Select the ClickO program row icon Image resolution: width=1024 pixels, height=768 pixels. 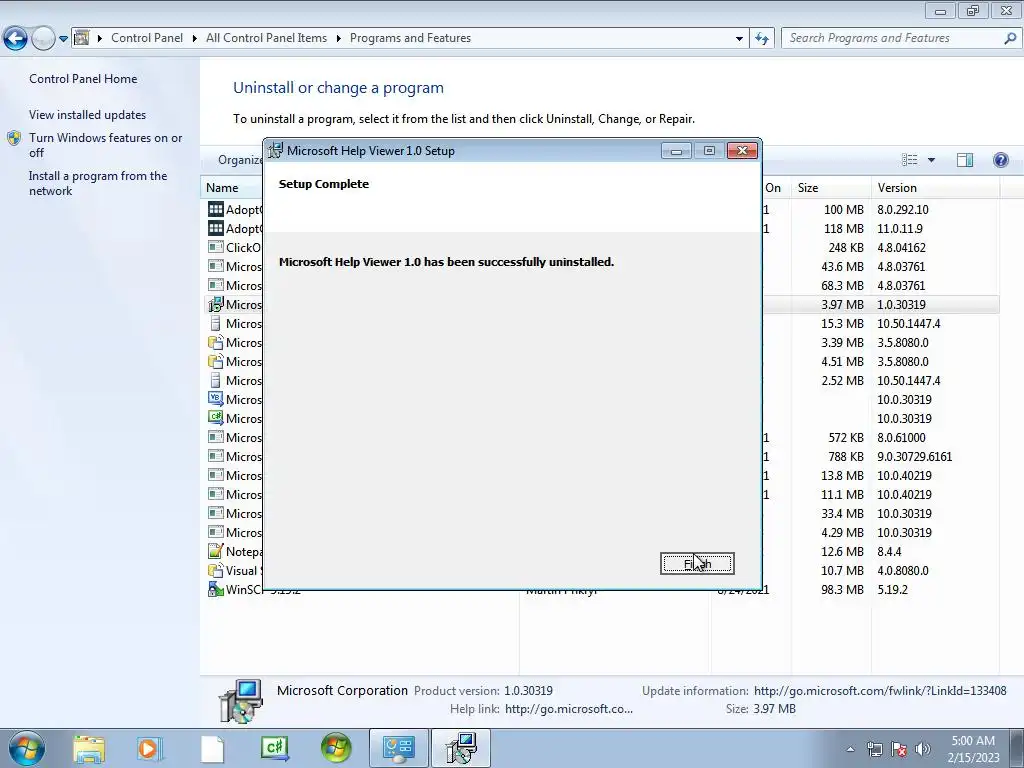[x=216, y=248]
